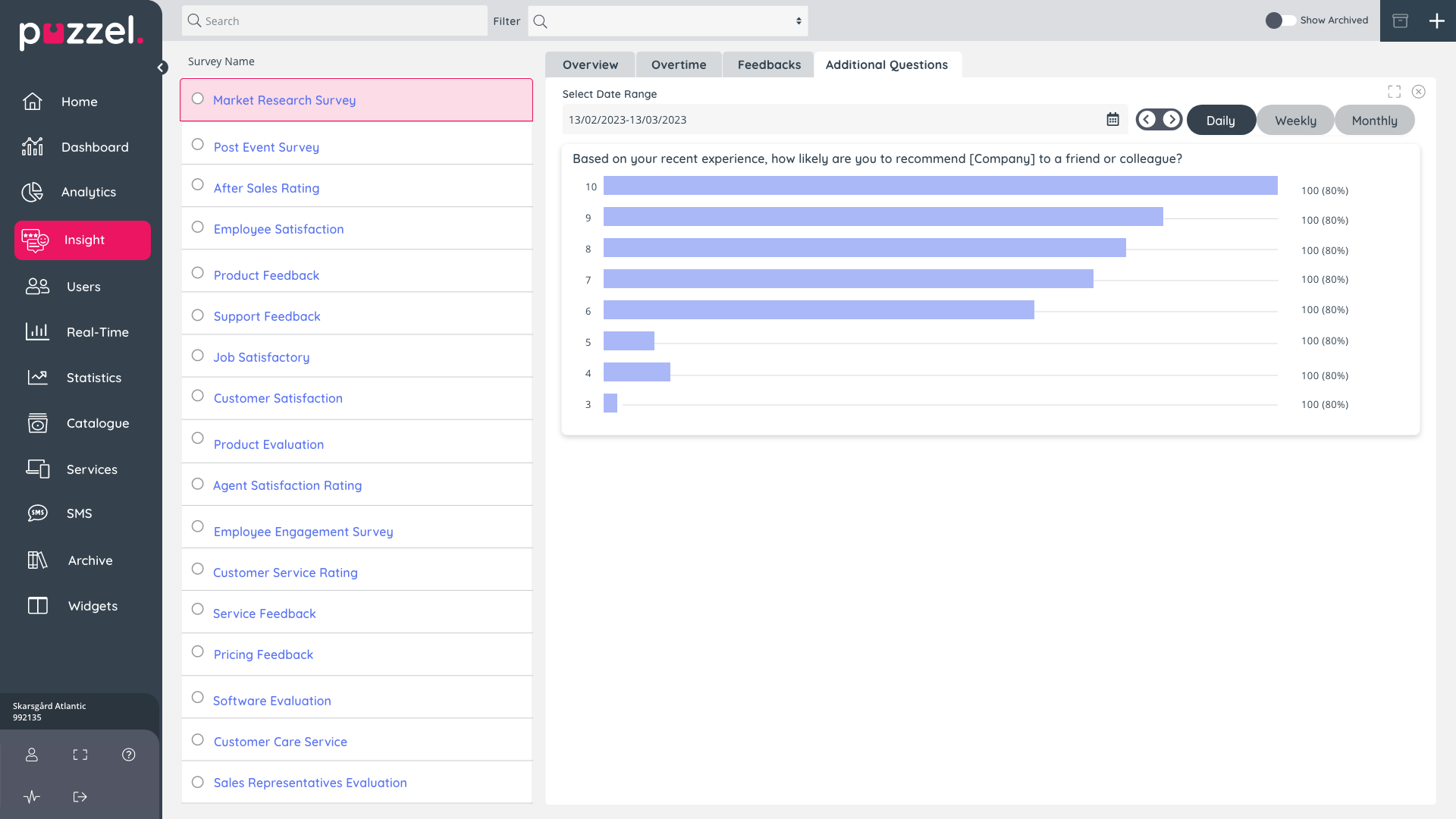Open the user profile icon in the sidebar footer

[32, 755]
